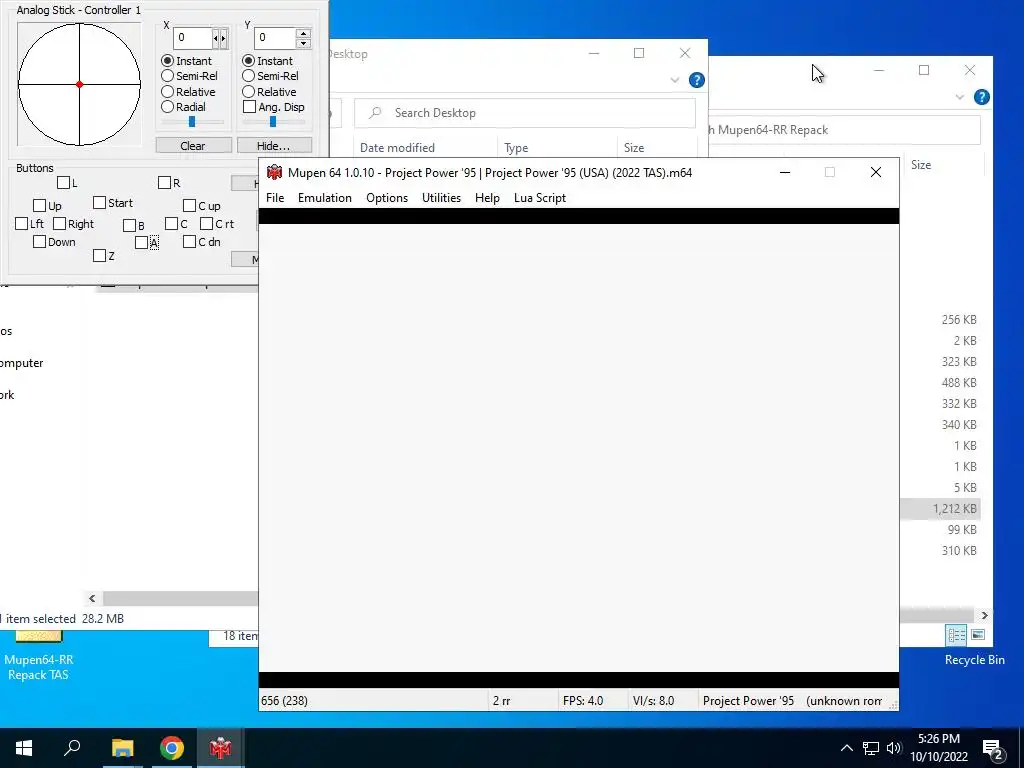Decrease the Y value with down spinner
The image size is (1024, 768).
click(x=303, y=43)
